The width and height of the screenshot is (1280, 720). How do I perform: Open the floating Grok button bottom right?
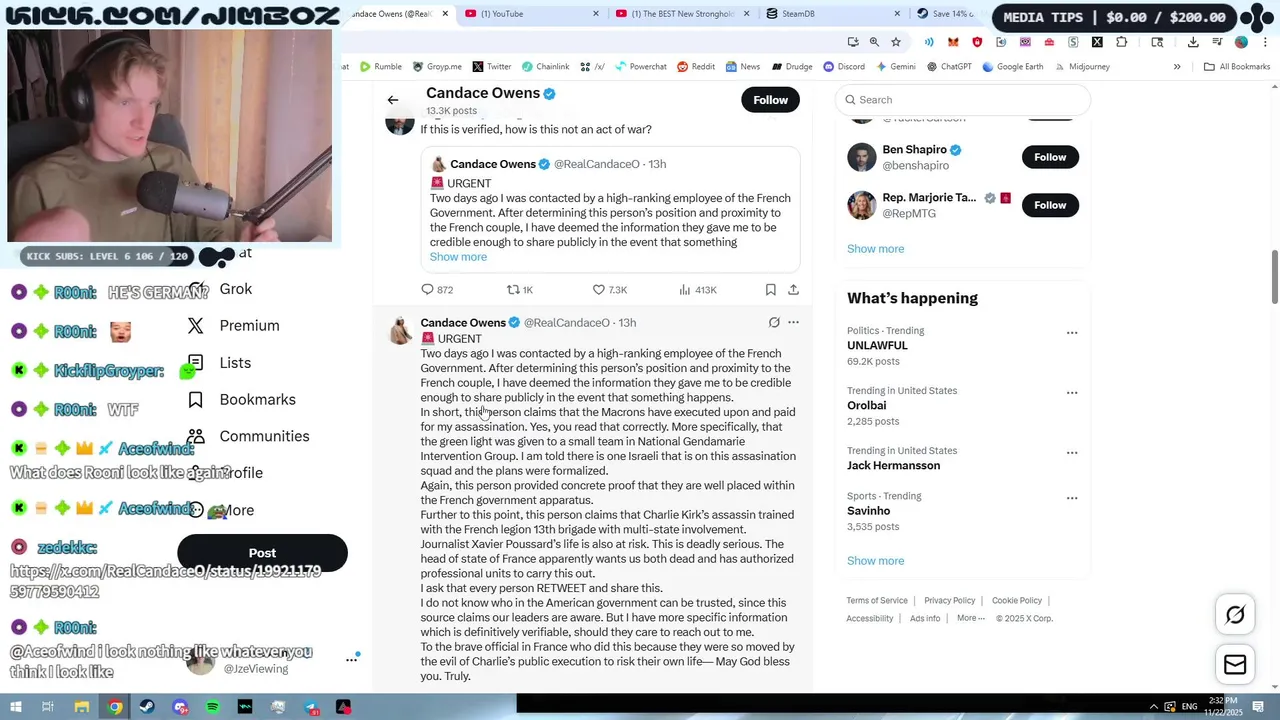pyautogui.click(x=1235, y=615)
